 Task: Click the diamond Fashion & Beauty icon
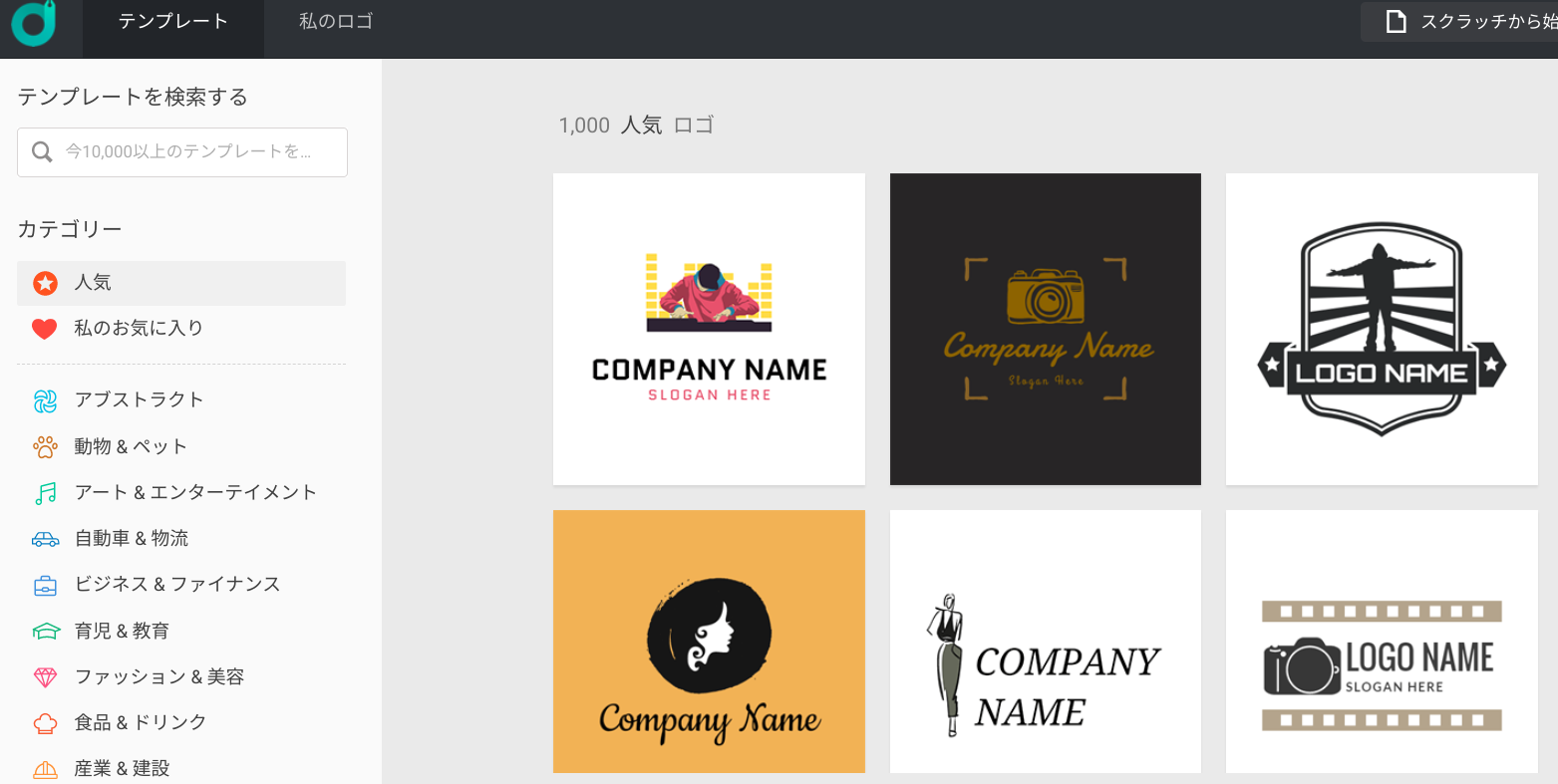point(45,677)
